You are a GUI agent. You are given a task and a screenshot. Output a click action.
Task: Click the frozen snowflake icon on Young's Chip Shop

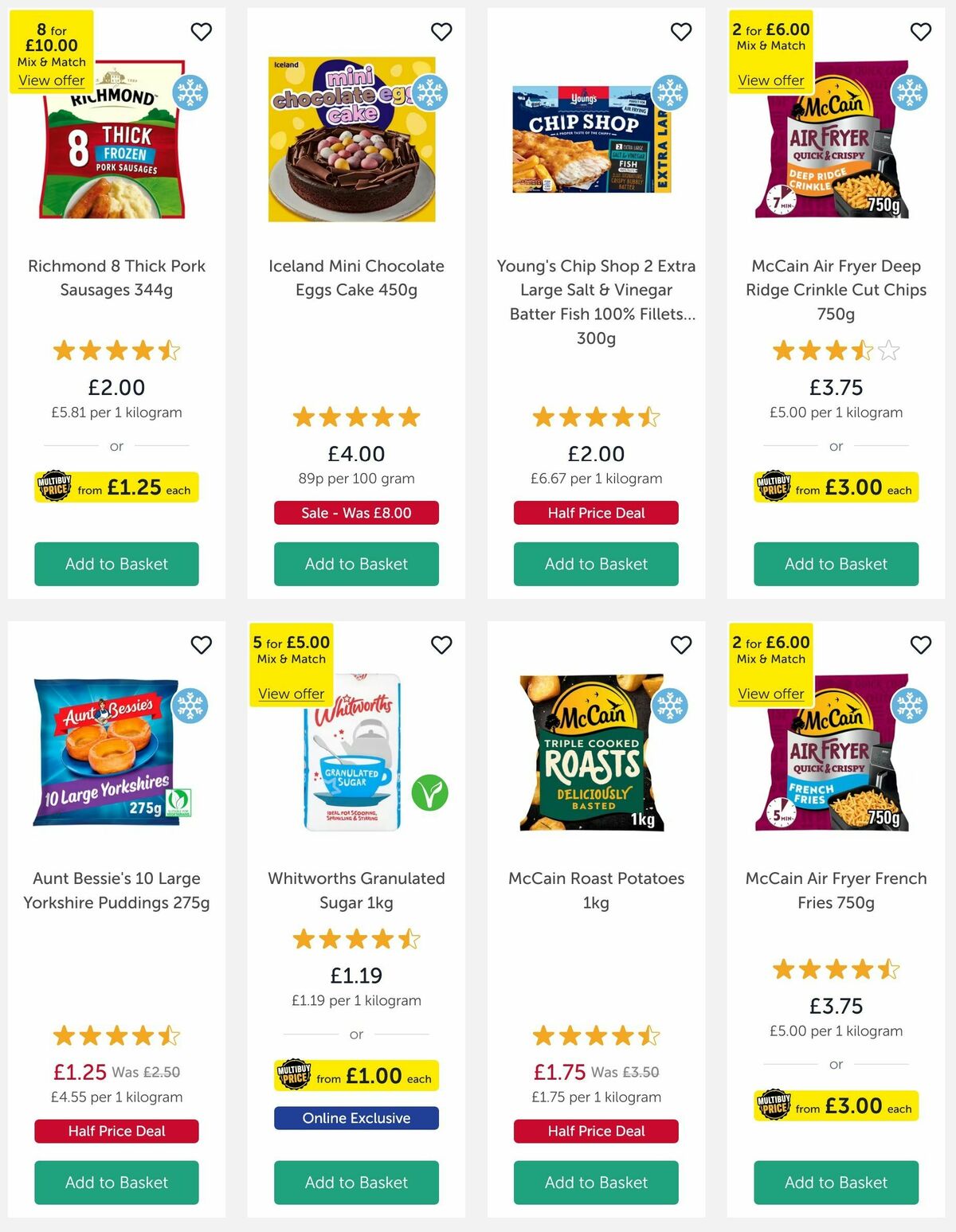[670, 93]
